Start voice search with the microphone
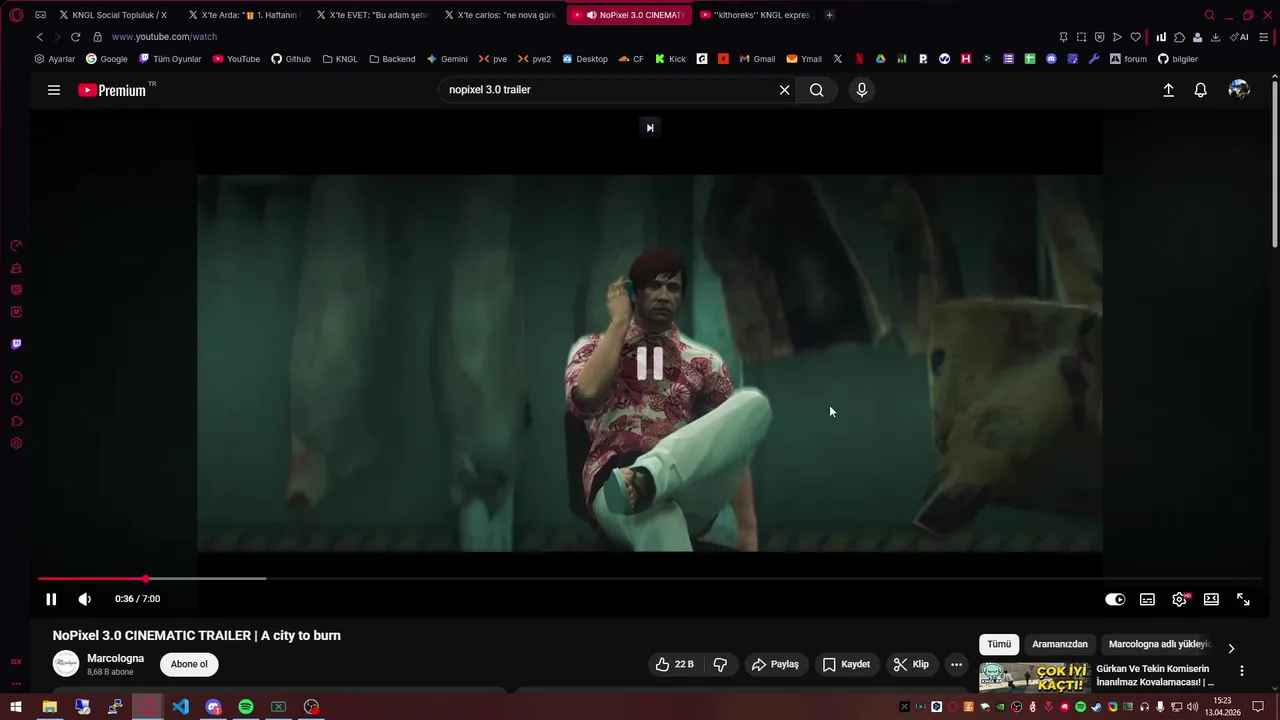 862,90
